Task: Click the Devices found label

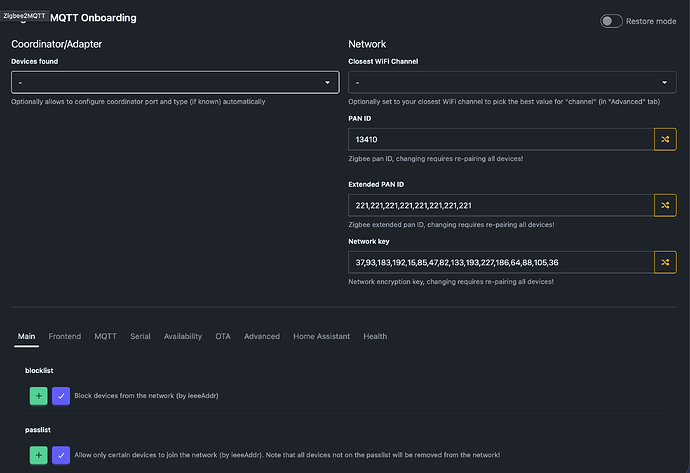Action: coord(34,61)
